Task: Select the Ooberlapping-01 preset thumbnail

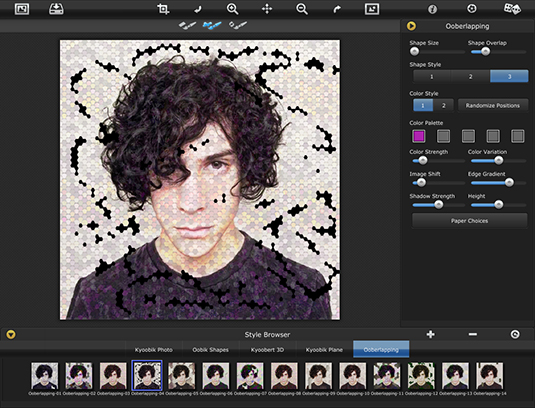Action: click(45, 376)
